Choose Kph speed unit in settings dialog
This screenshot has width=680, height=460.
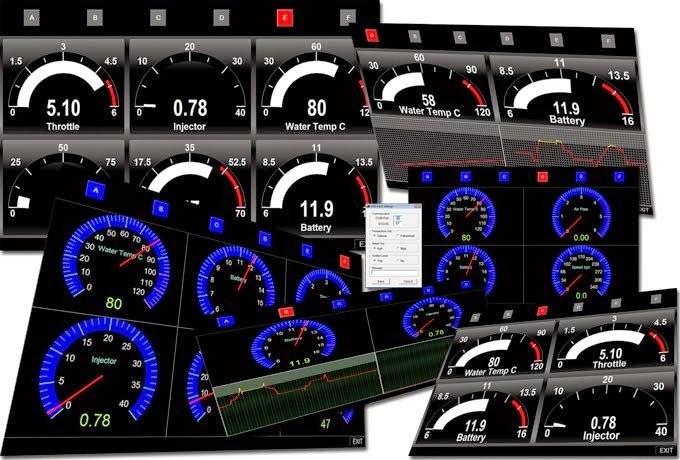[378, 248]
